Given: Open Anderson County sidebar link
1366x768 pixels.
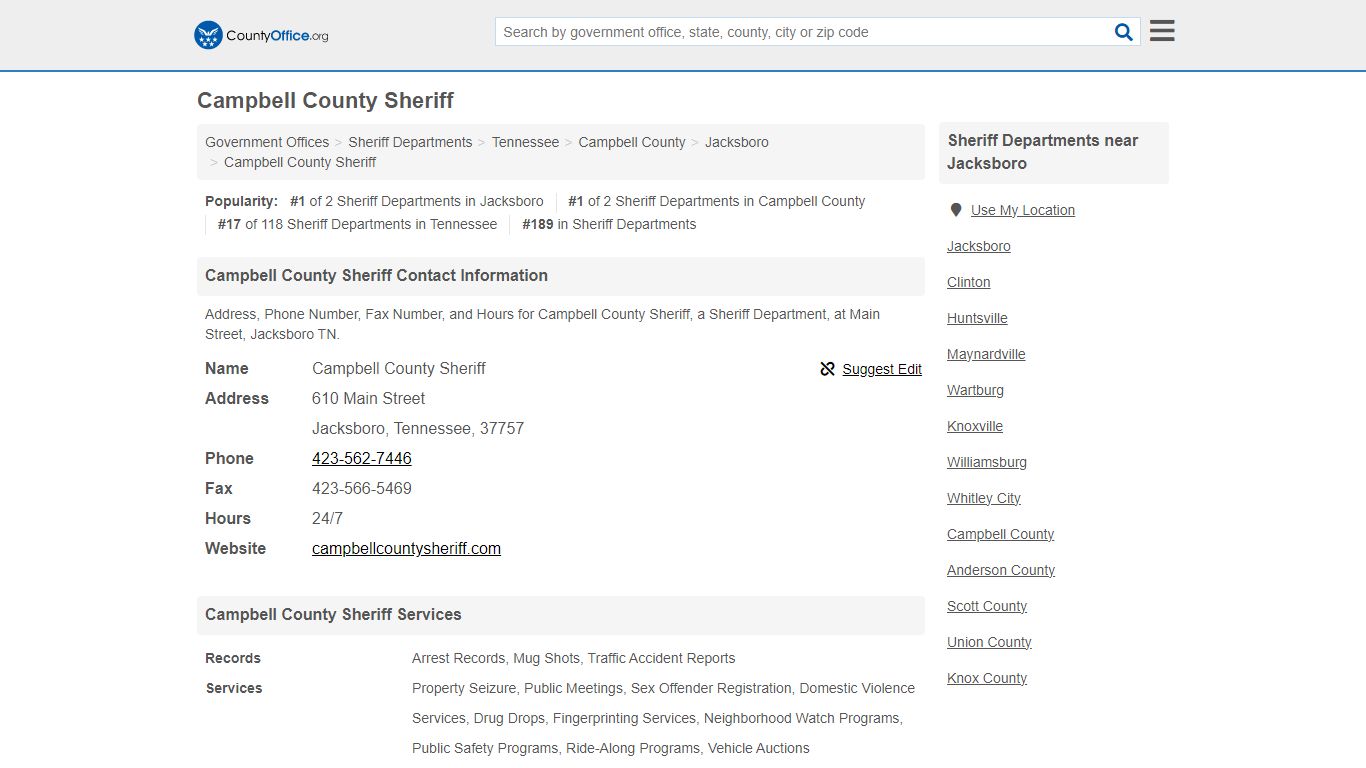Looking at the screenshot, I should [1001, 570].
